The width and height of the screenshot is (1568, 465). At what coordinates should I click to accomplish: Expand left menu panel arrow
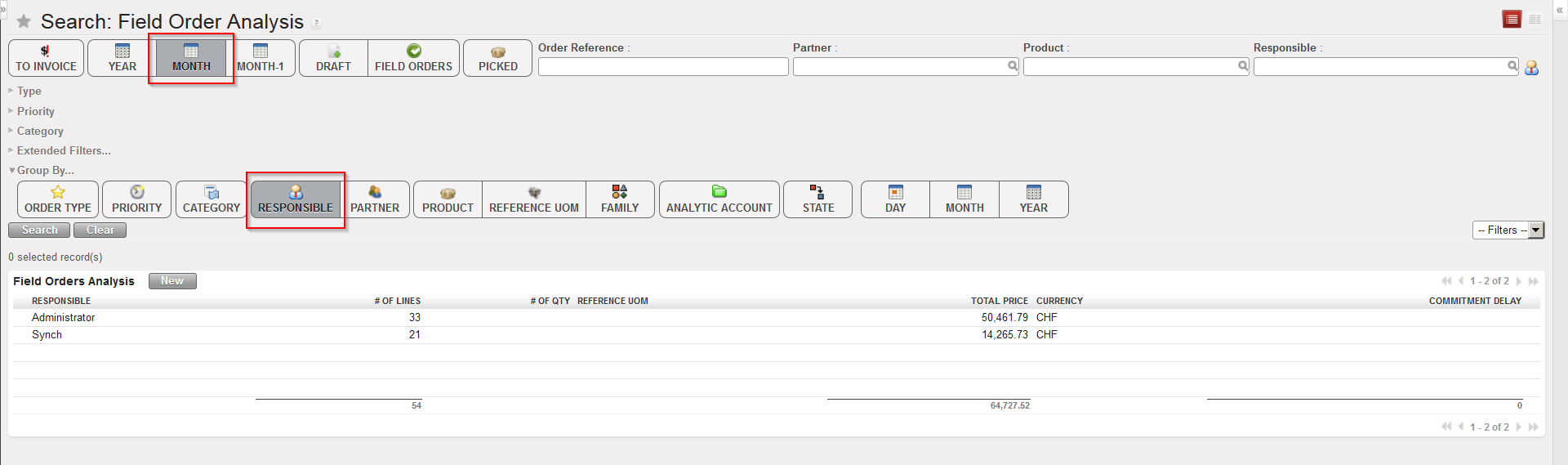click(x=3, y=9)
